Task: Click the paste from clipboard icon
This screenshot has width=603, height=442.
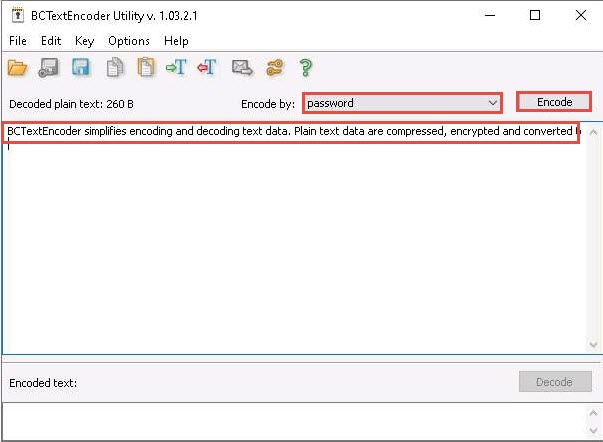Action: click(146, 68)
